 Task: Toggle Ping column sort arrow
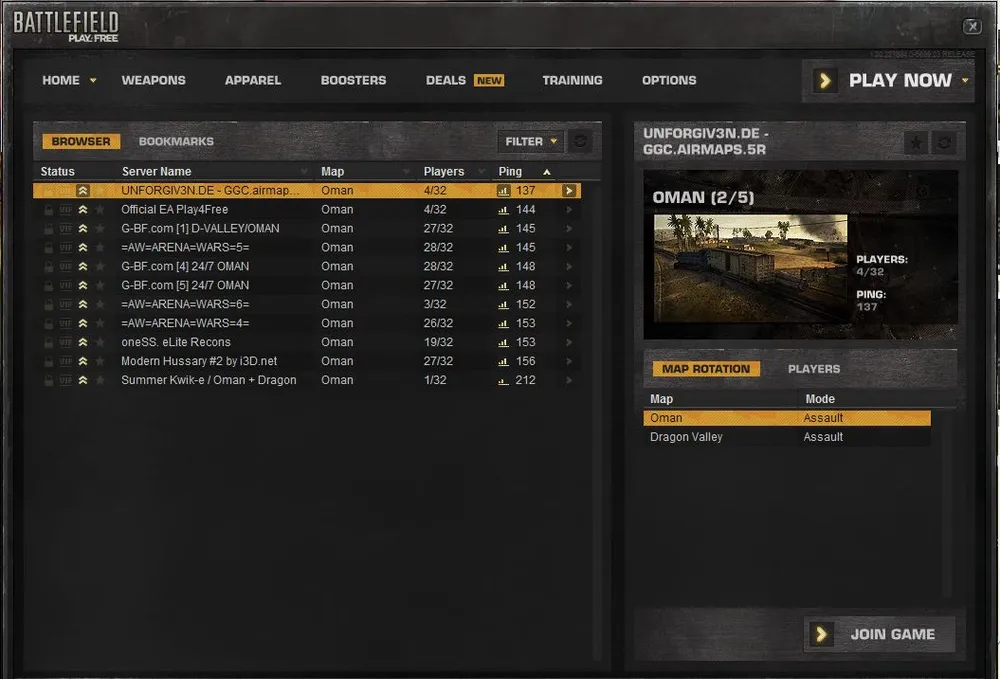click(547, 172)
